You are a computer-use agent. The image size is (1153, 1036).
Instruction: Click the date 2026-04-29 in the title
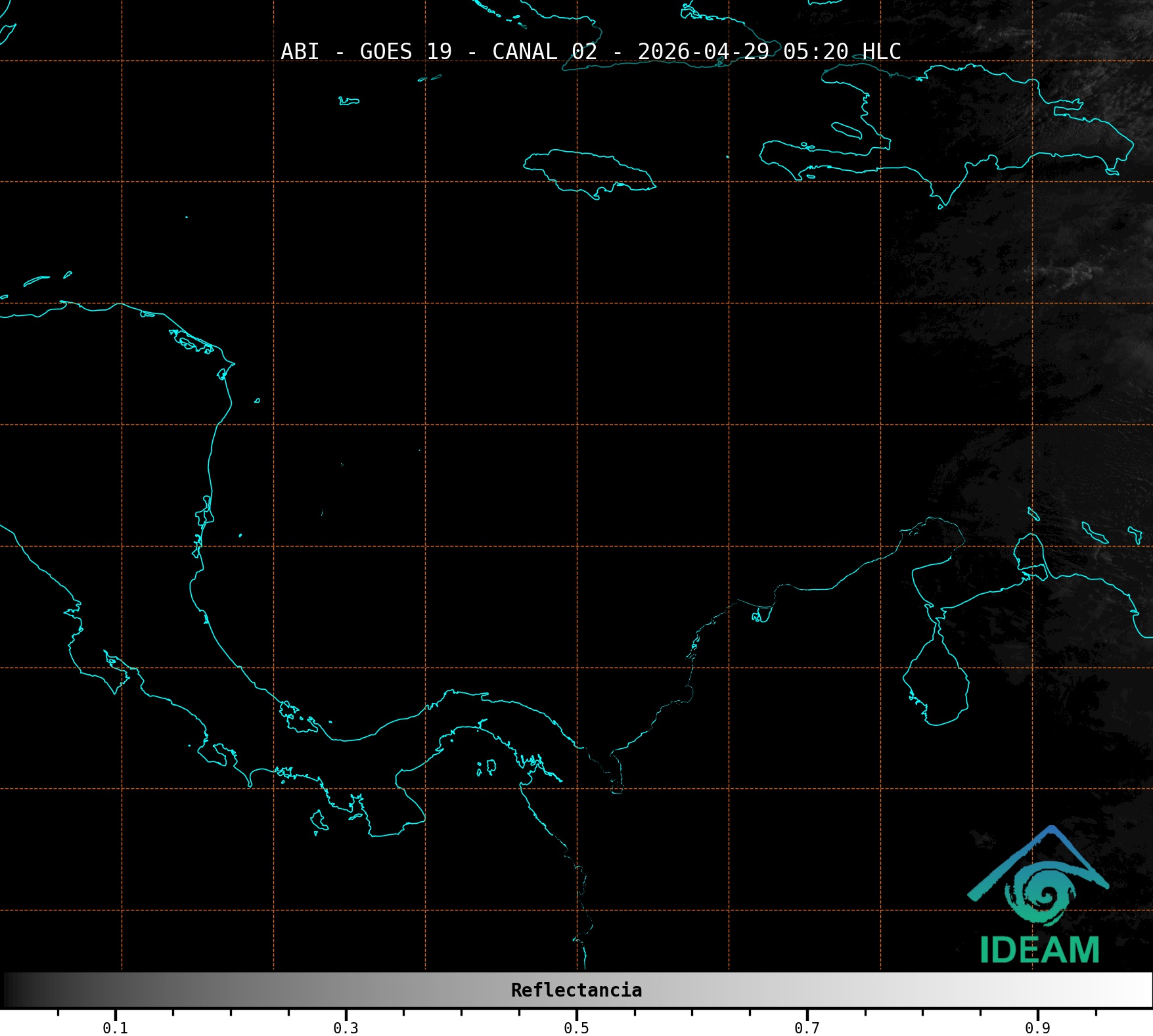[703, 52]
